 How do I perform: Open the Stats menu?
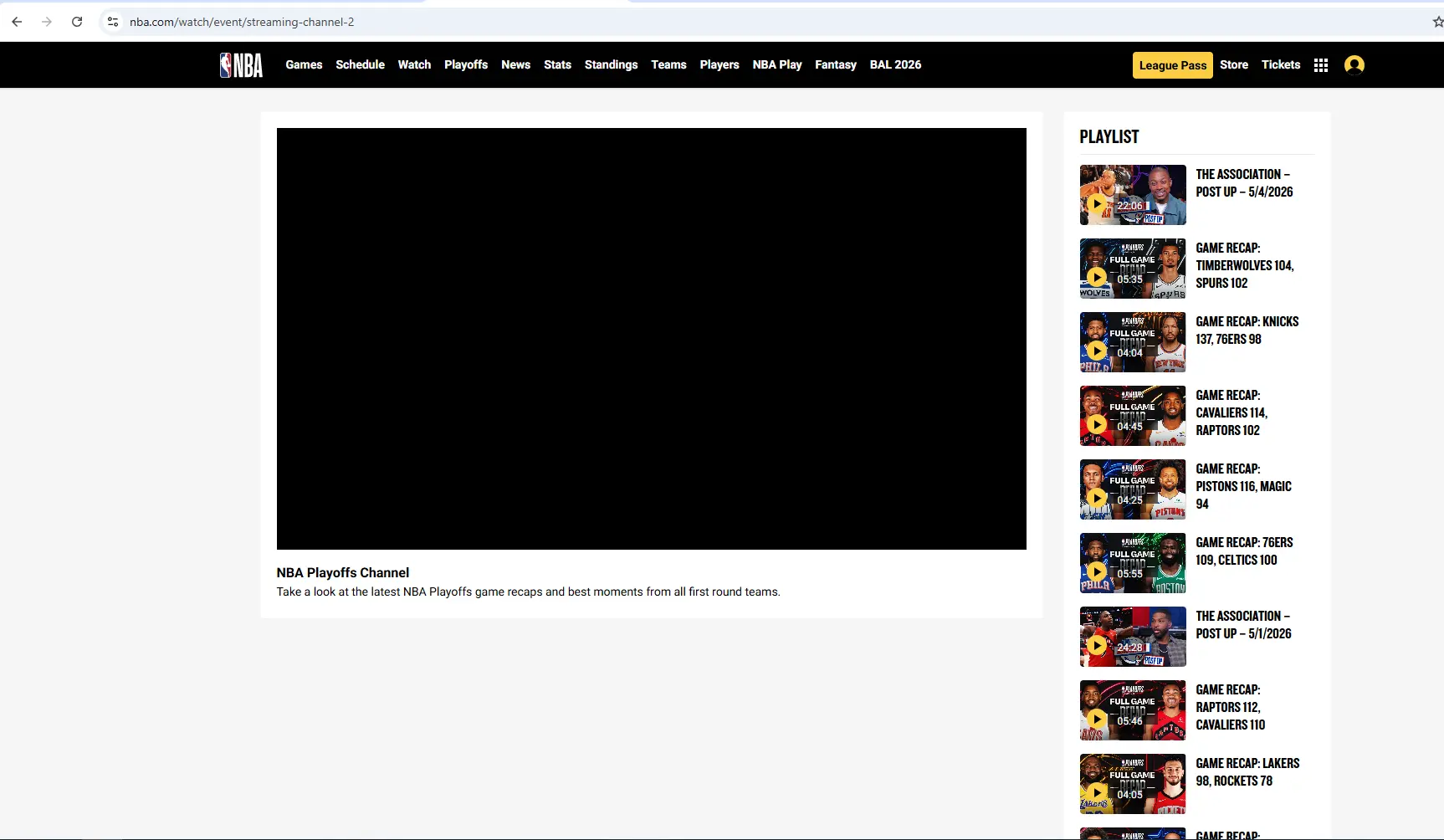pos(557,64)
